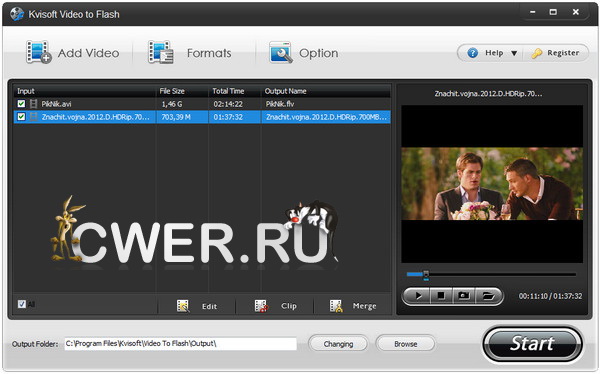This screenshot has width=600, height=374.
Task: Maximize the Kvisoft window
Action: [553, 12]
